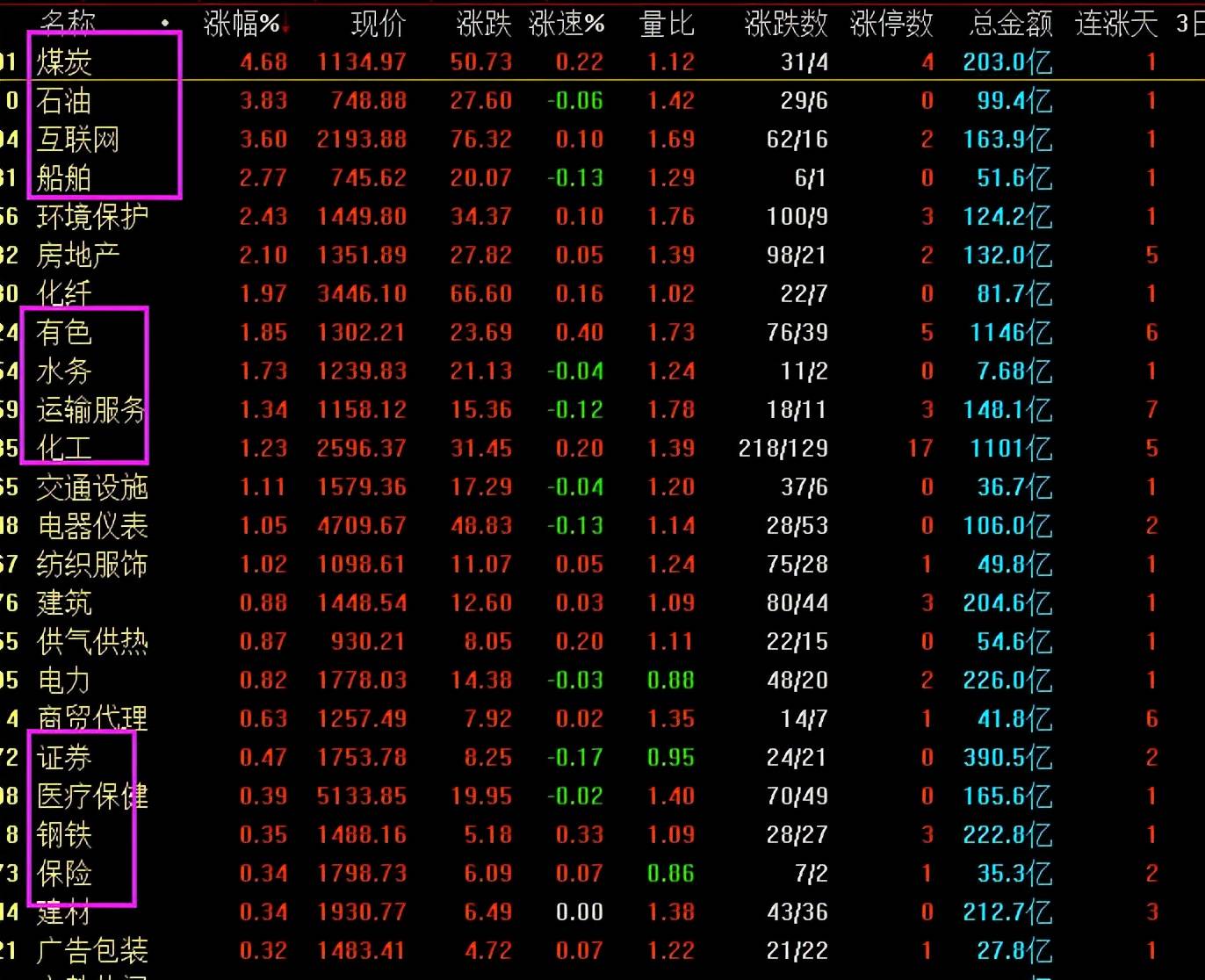Image resolution: width=1205 pixels, height=980 pixels.
Task: Click 化工 total amount 1101亿
Action: (x=1011, y=449)
